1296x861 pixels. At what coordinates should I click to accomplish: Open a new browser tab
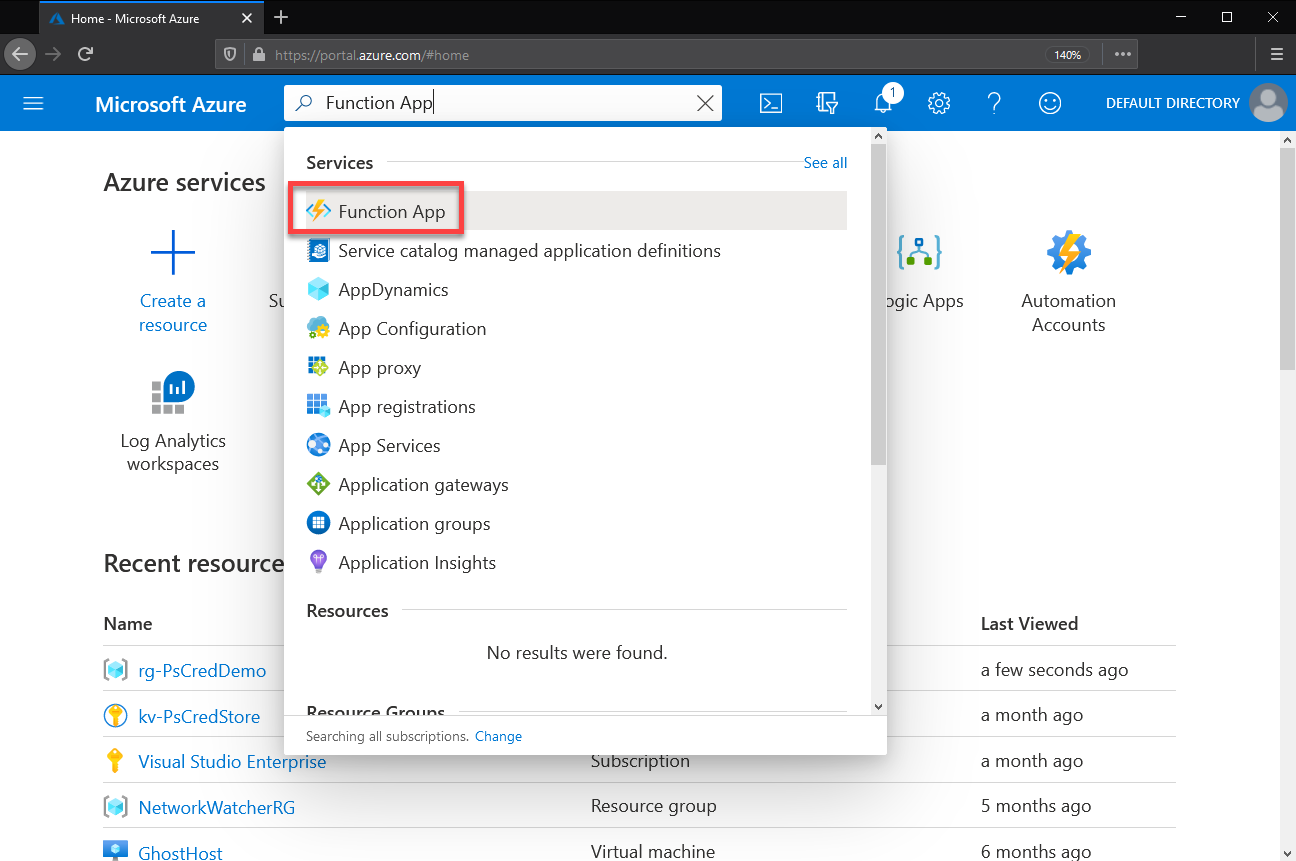[281, 17]
